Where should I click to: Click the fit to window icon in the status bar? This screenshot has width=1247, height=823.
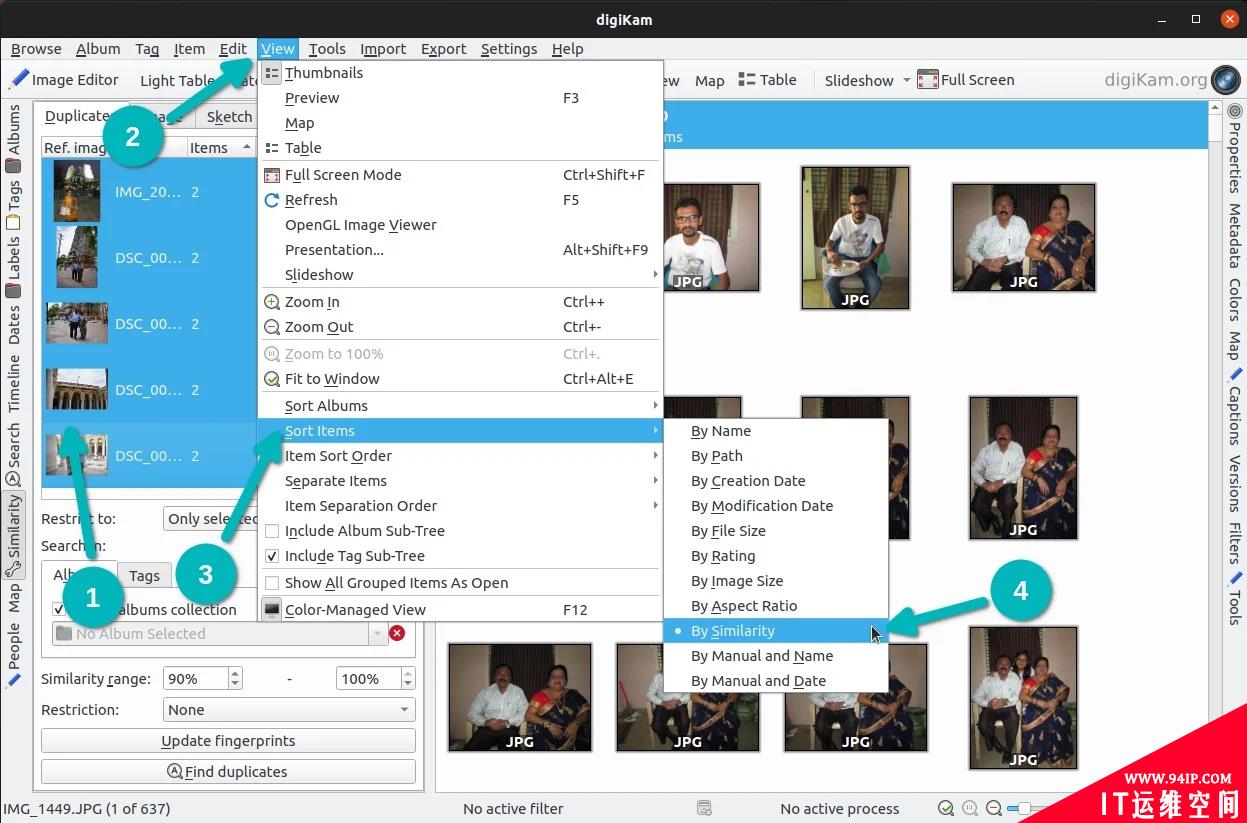946,808
